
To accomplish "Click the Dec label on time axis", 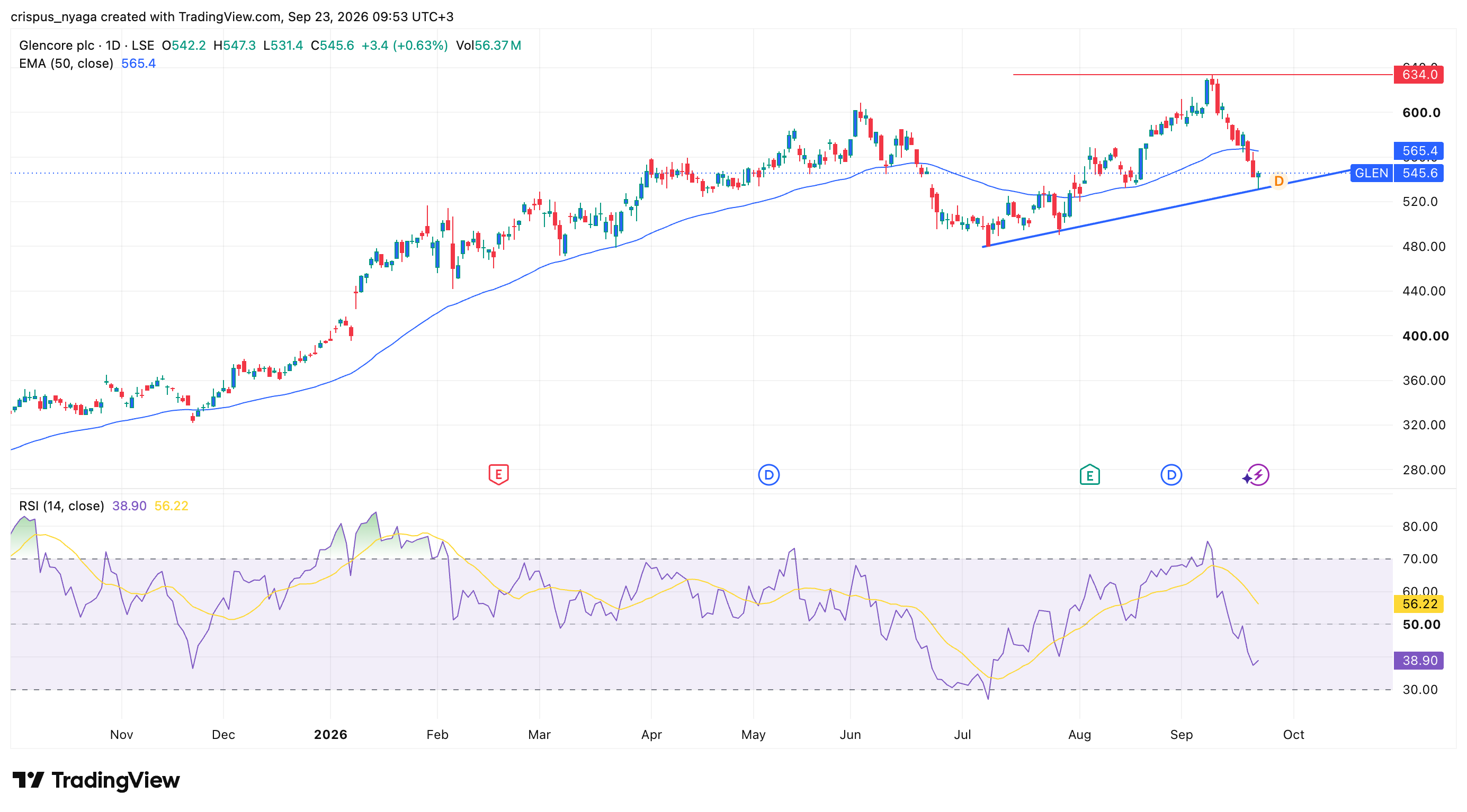I will pyautogui.click(x=223, y=735).
